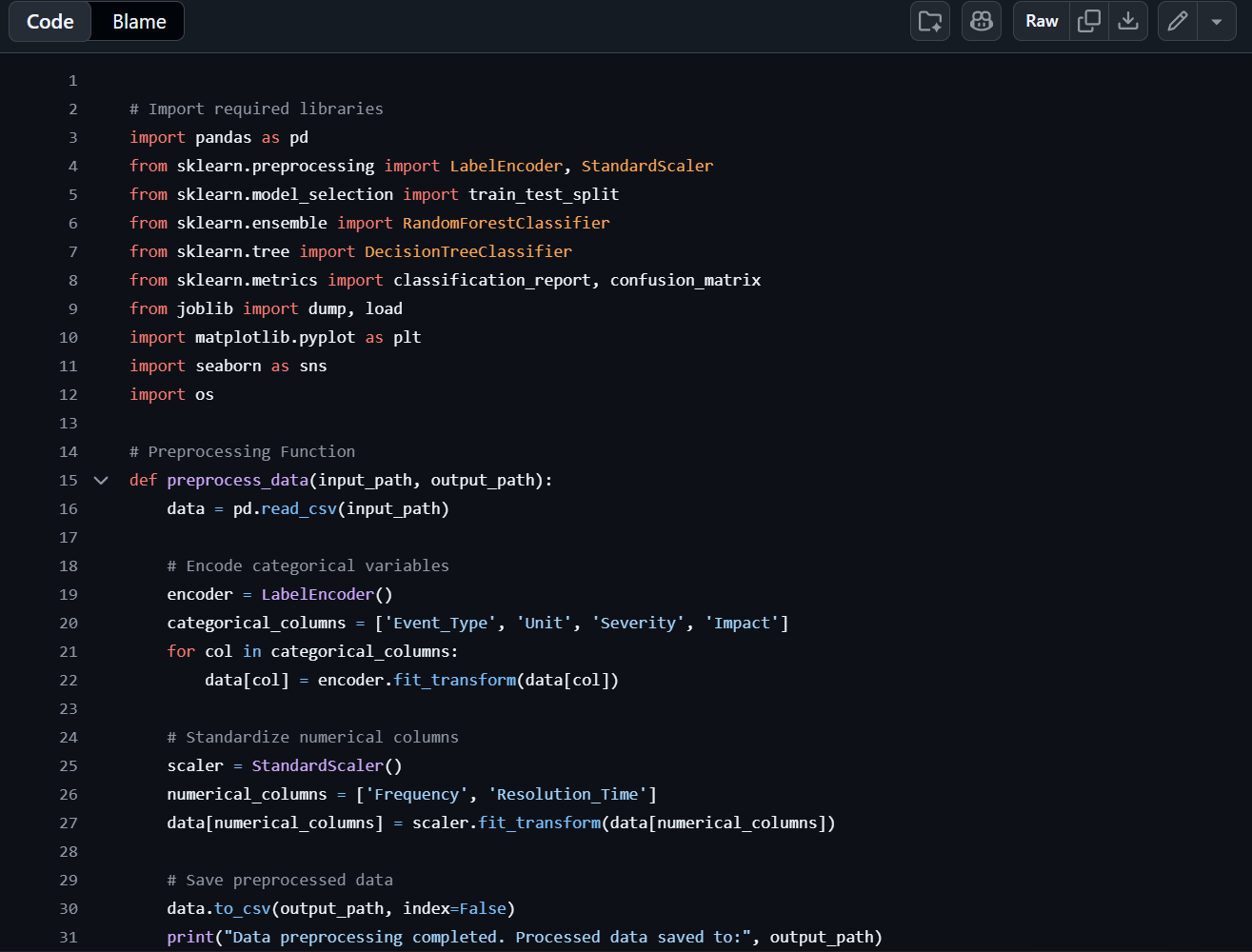Open the Raw file view
This screenshot has width=1252, height=952.
1042,21
